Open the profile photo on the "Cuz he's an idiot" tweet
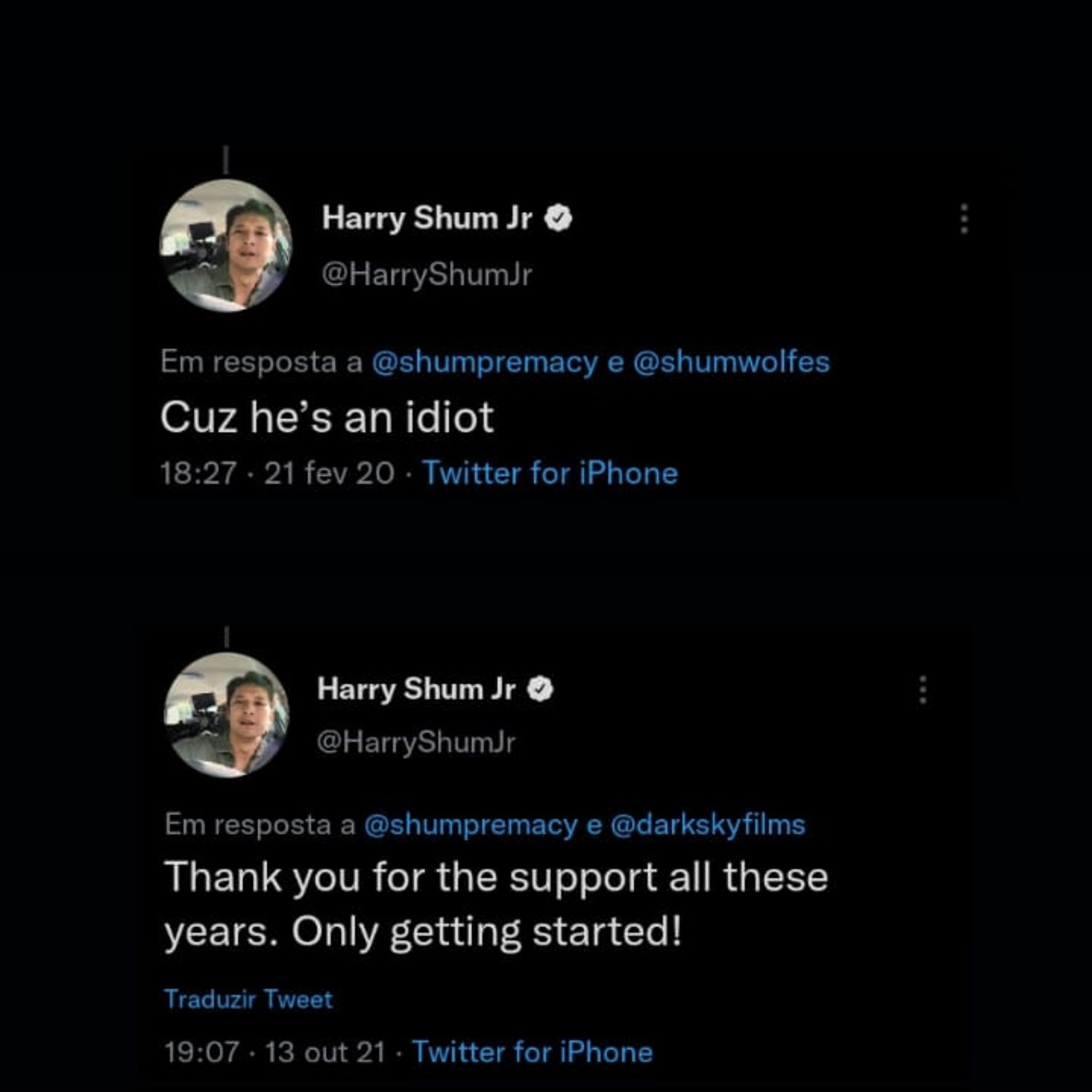Screen dimensions: 1092x1092 226,245
